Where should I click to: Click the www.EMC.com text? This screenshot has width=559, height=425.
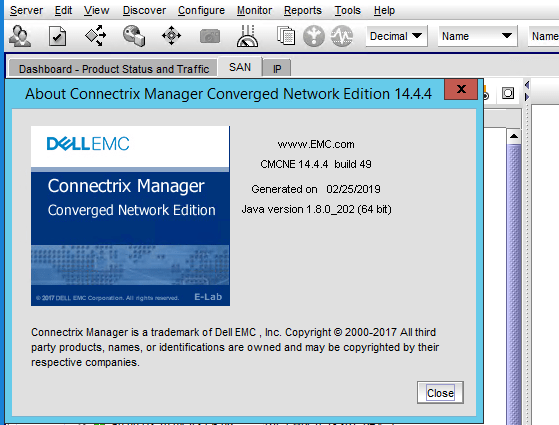coord(316,144)
